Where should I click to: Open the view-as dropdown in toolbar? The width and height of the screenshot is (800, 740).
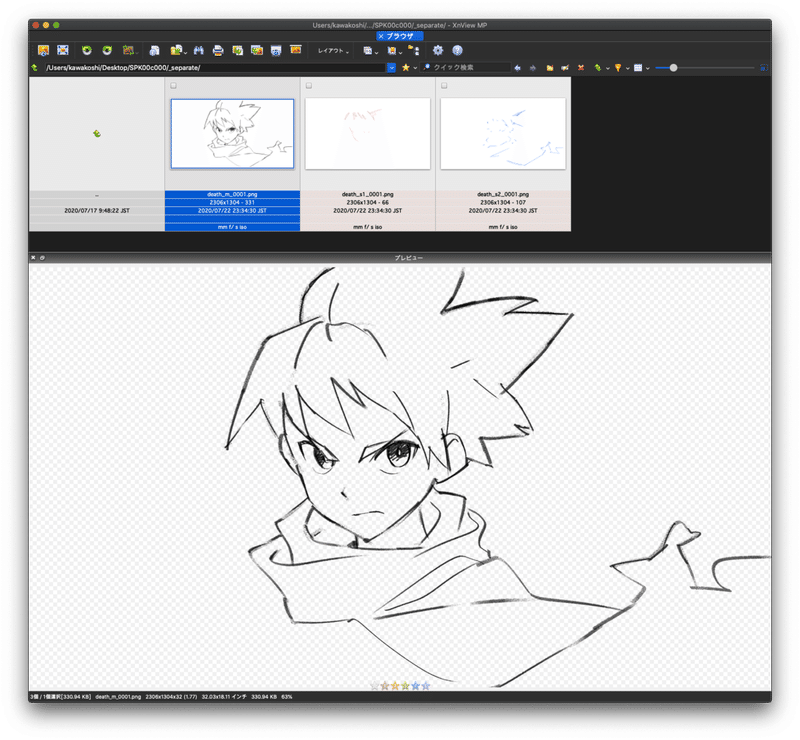coord(370,51)
